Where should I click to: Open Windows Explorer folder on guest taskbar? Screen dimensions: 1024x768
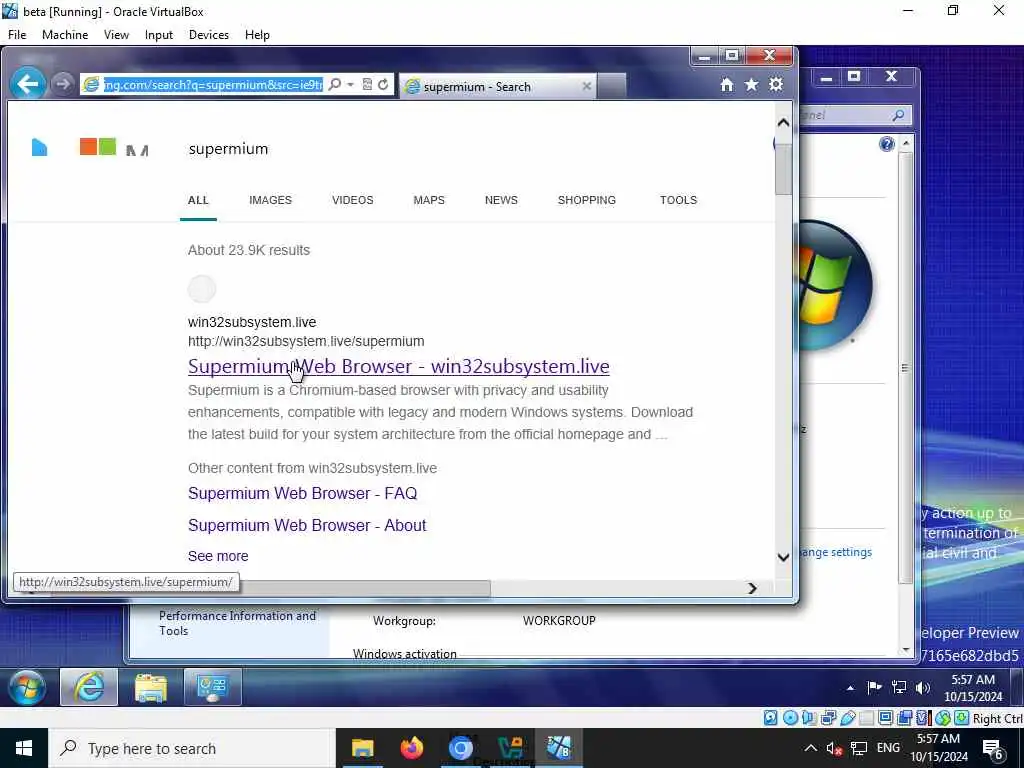coord(151,687)
